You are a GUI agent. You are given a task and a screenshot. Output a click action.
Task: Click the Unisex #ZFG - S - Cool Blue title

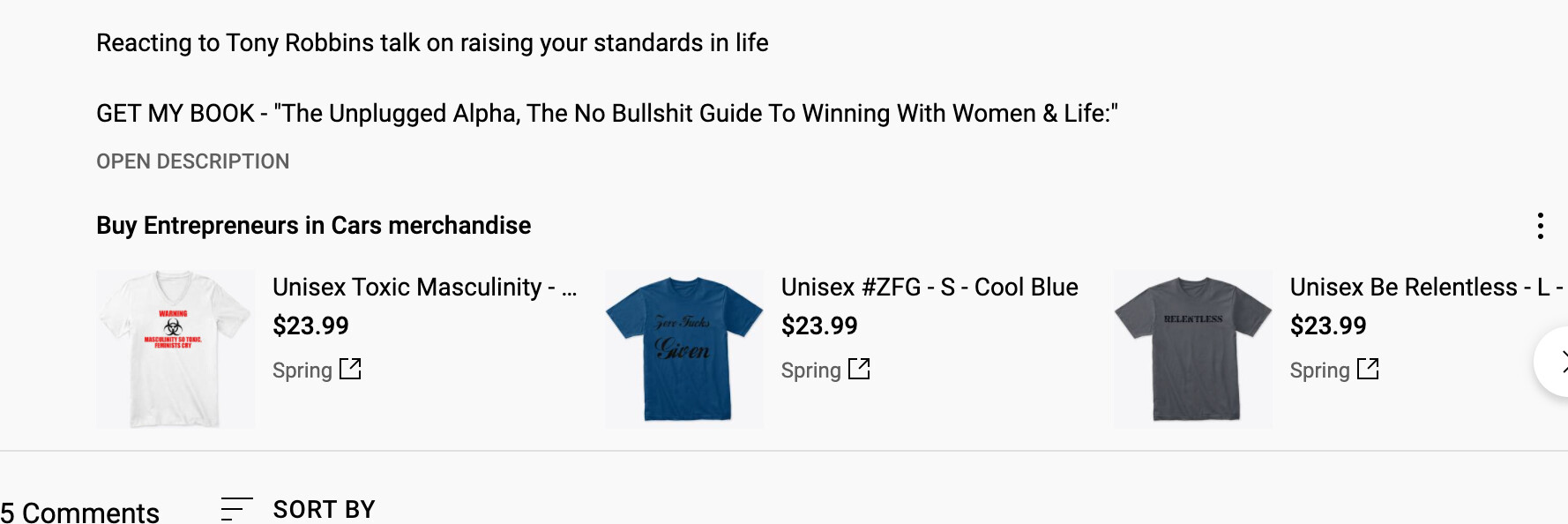click(x=930, y=288)
